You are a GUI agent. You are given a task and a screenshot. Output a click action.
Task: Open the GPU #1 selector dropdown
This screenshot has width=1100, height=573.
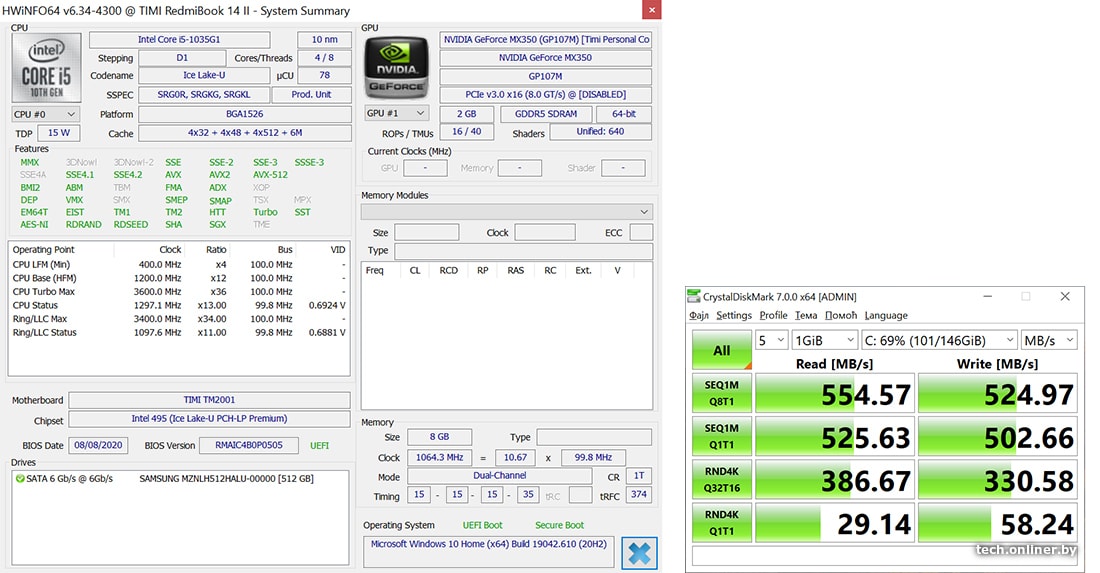(396, 113)
